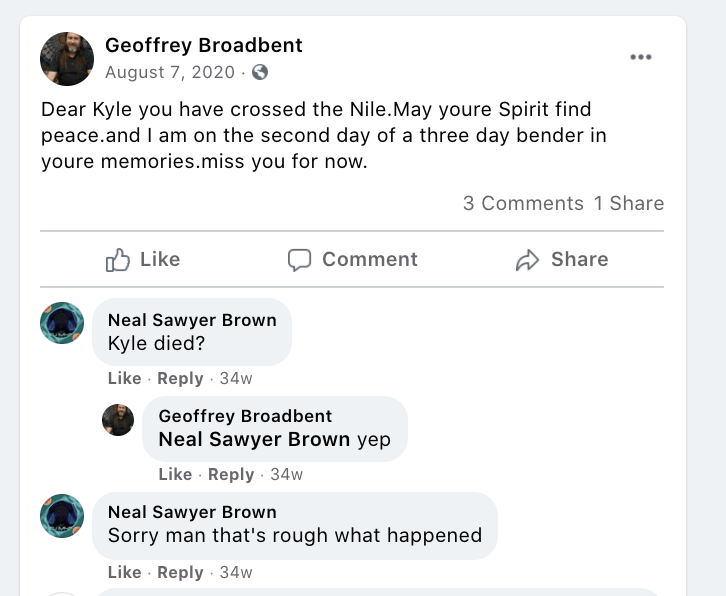Click Neal Sawyer Brown's avatar on 'Sorry man' comment

click(61, 515)
